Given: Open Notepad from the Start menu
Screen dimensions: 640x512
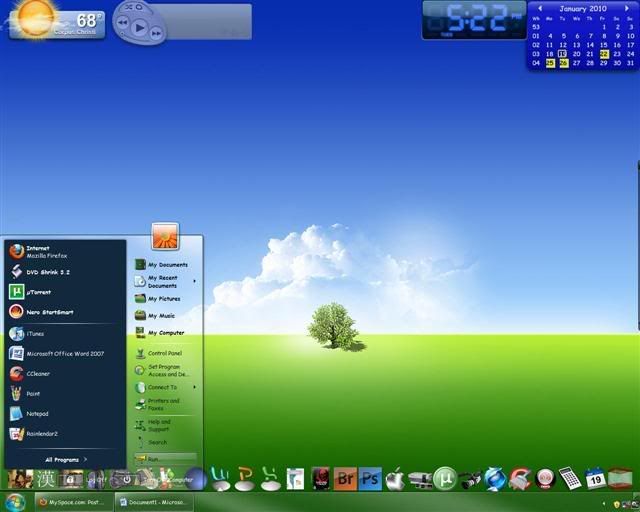Looking at the screenshot, I should click(65, 414).
